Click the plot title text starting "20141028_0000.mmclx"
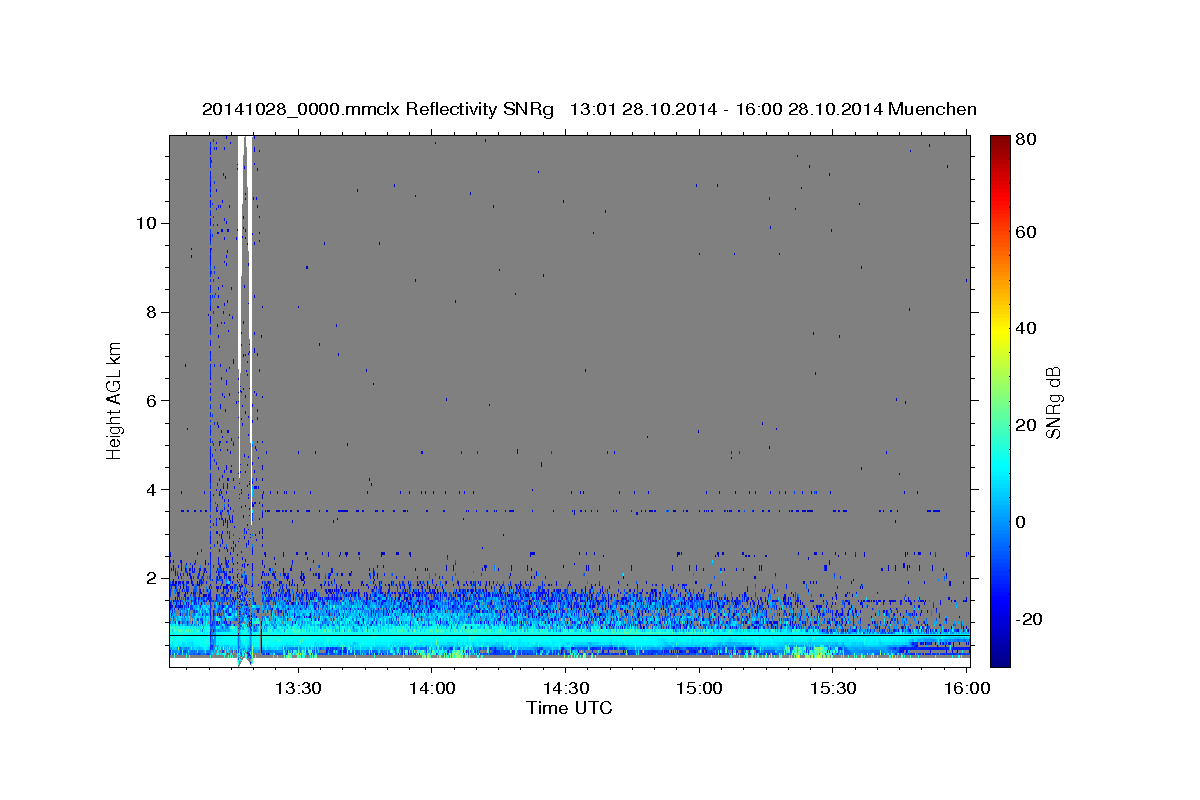 tap(589, 109)
